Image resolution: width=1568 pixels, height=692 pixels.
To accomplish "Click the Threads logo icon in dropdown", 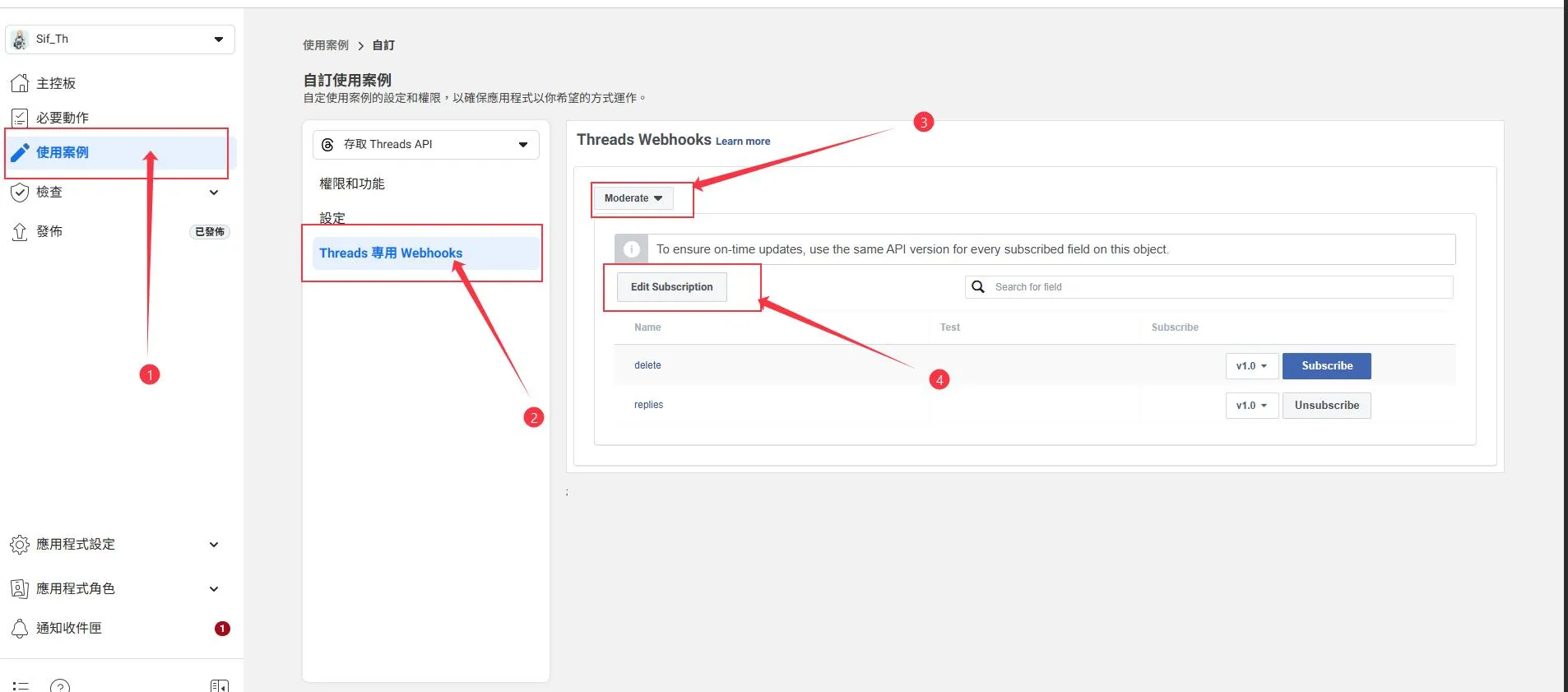I will tap(327, 145).
